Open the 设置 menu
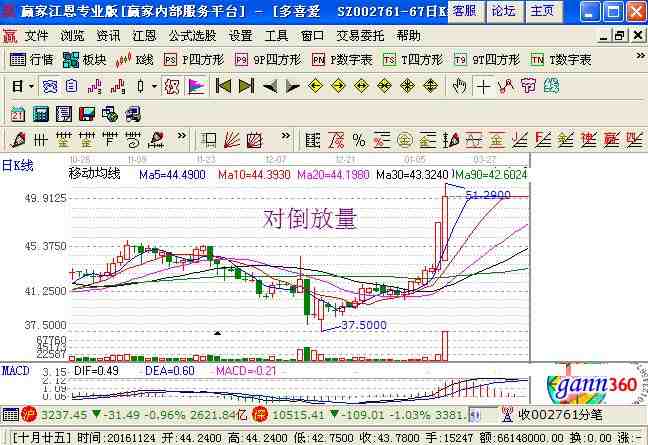This screenshot has height=445, width=648. pos(240,36)
